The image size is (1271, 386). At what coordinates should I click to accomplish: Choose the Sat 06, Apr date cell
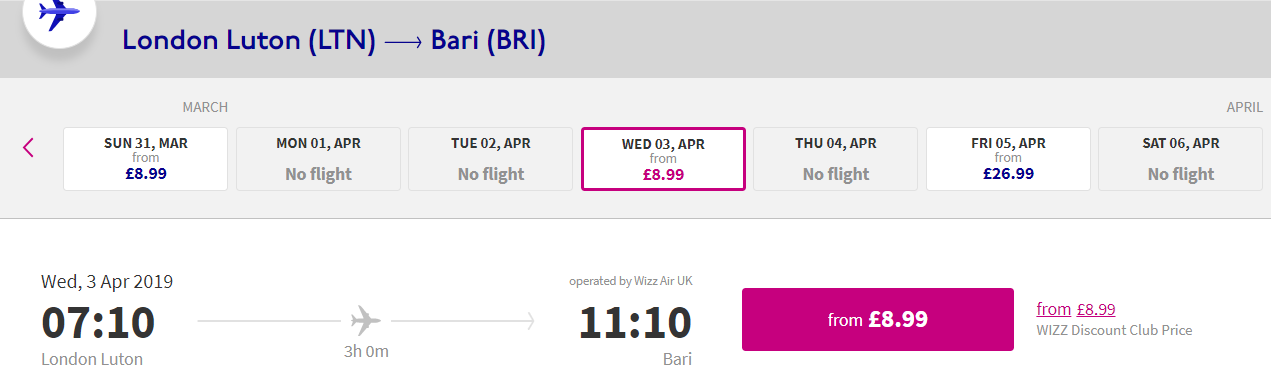[x=1181, y=158]
